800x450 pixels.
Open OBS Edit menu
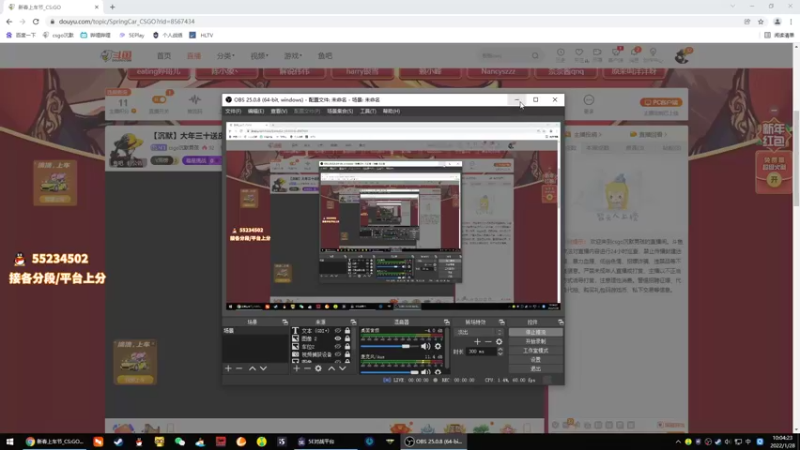coord(256,111)
